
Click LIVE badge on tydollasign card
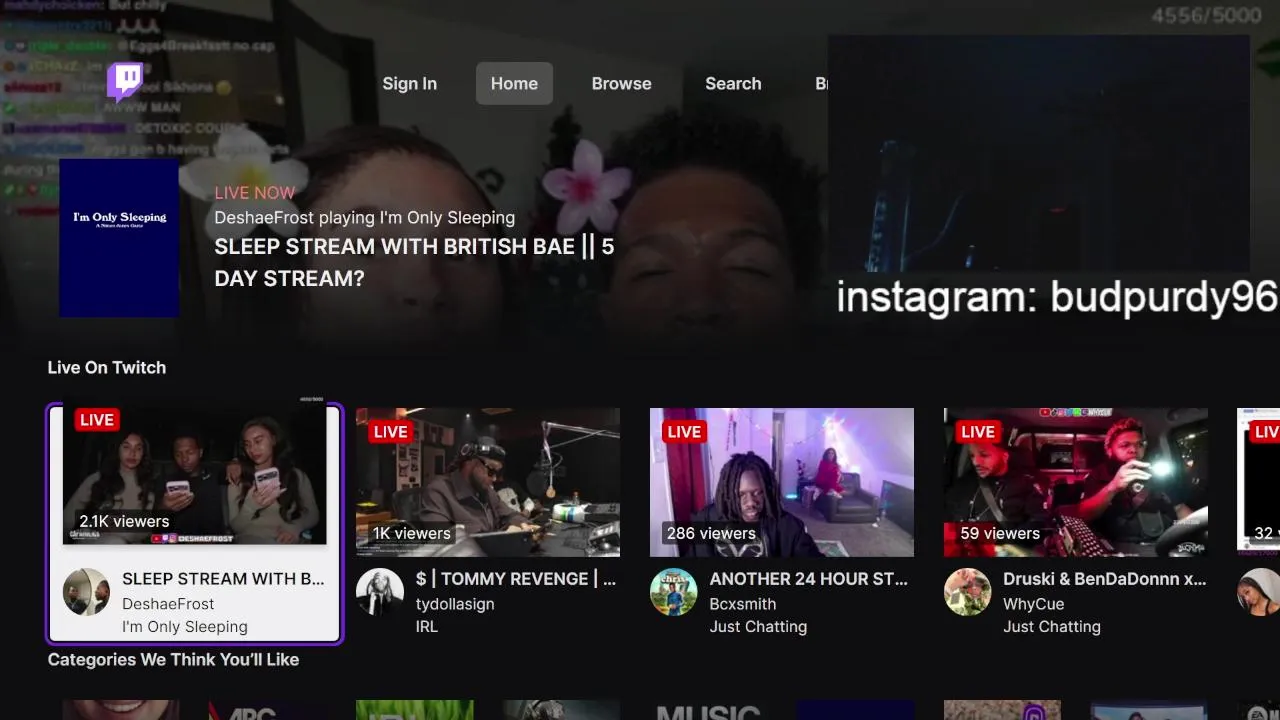[390, 432]
